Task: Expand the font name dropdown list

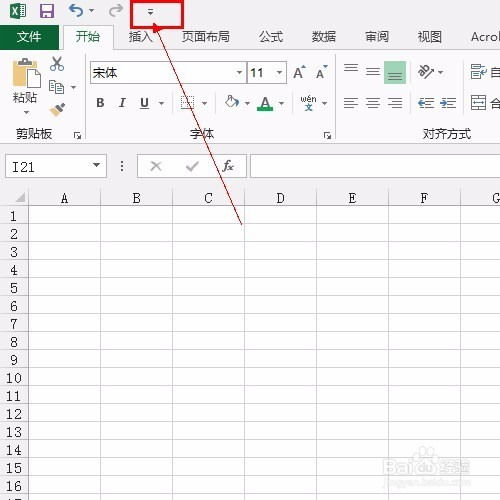Action: click(x=239, y=72)
